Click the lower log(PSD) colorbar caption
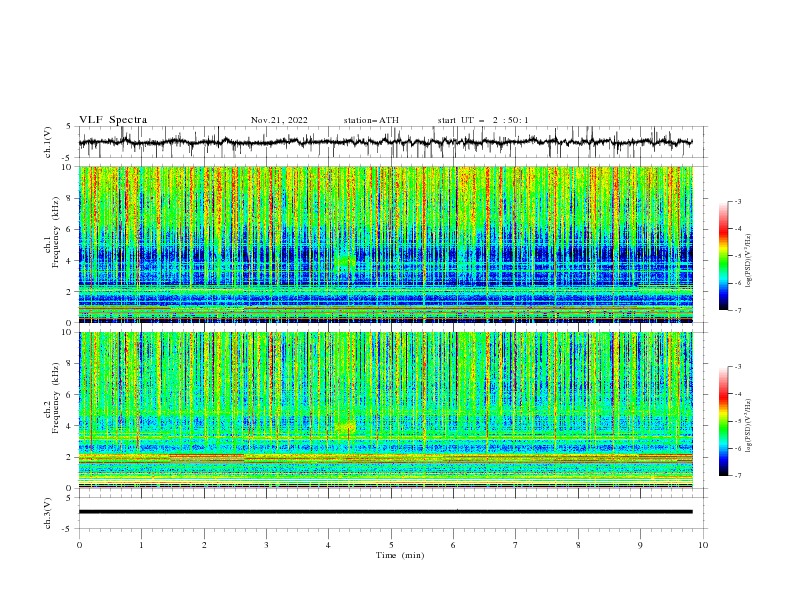Screen dimensions: 792x612 click(x=749, y=426)
